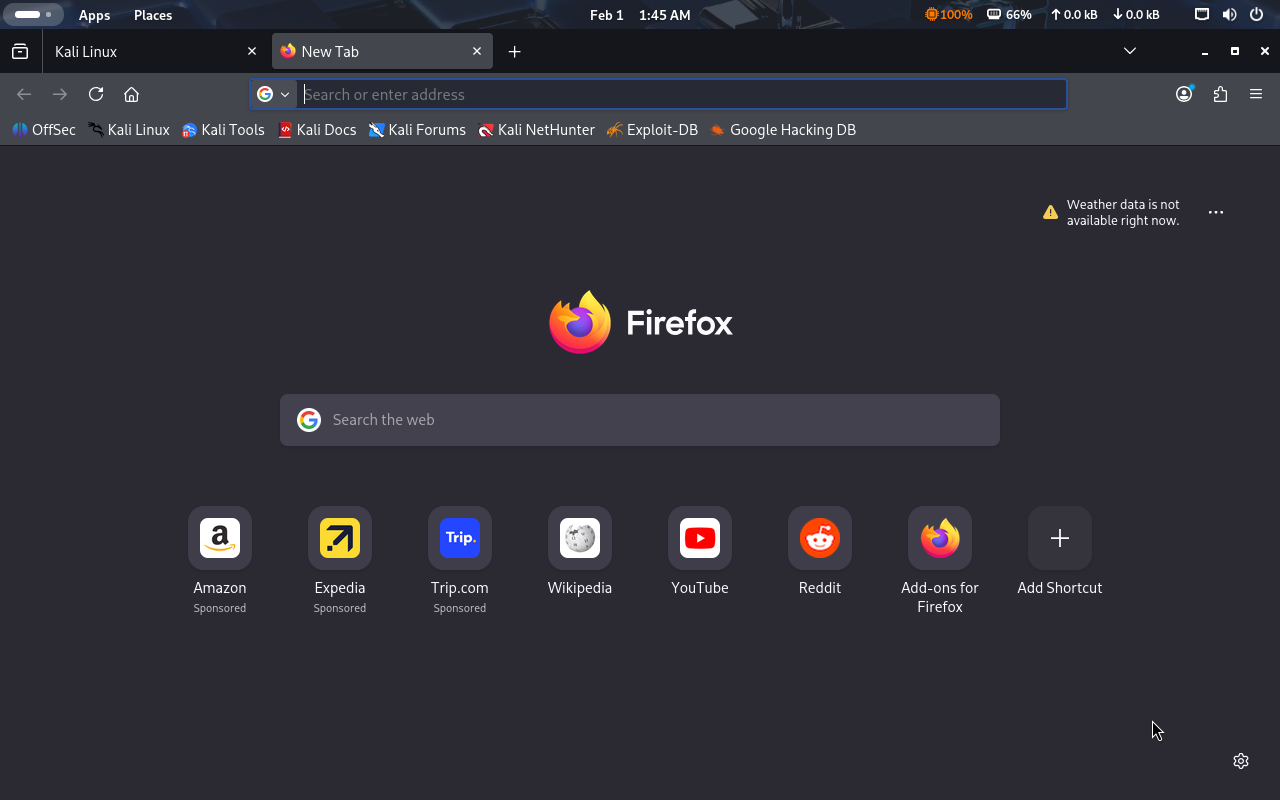Switch to the Kali Linux tab
This screenshot has height=800, width=1280.
150,51
